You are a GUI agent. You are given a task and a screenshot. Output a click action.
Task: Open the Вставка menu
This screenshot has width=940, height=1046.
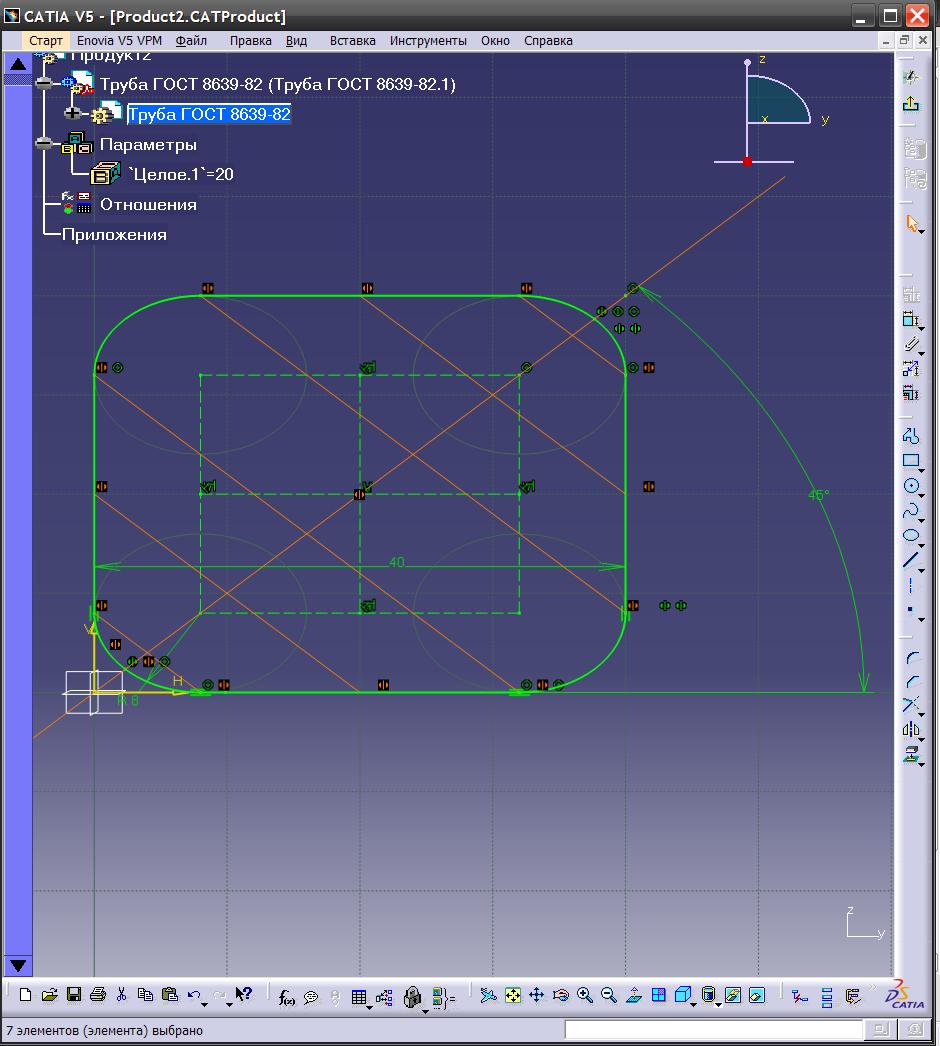pos(352,41)
